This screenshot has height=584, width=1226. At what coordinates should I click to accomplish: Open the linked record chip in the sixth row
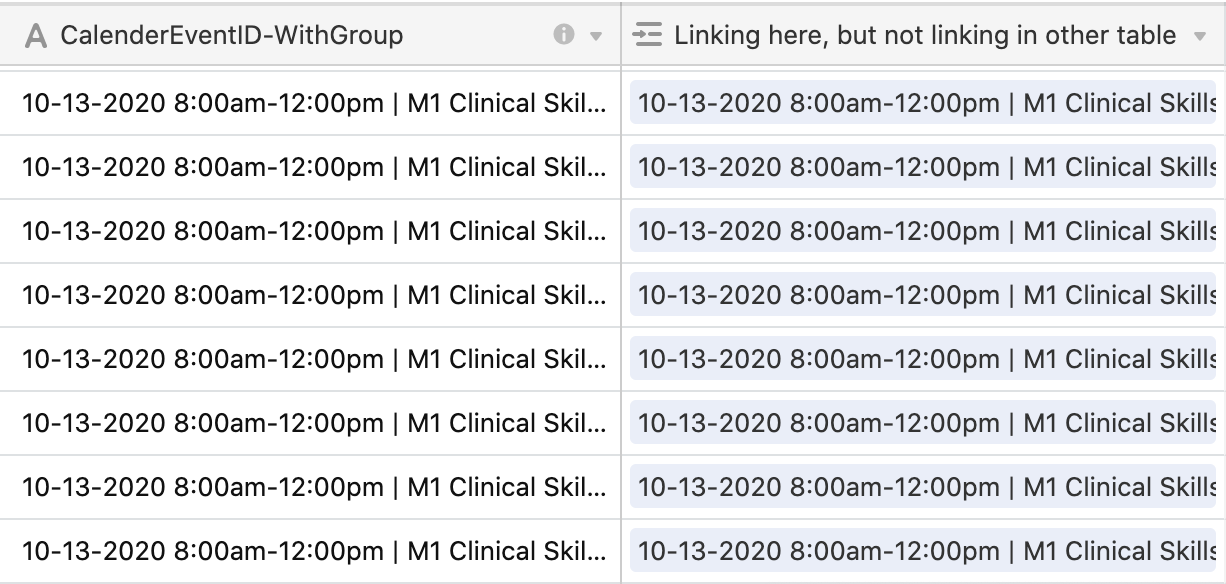(923, 423)
